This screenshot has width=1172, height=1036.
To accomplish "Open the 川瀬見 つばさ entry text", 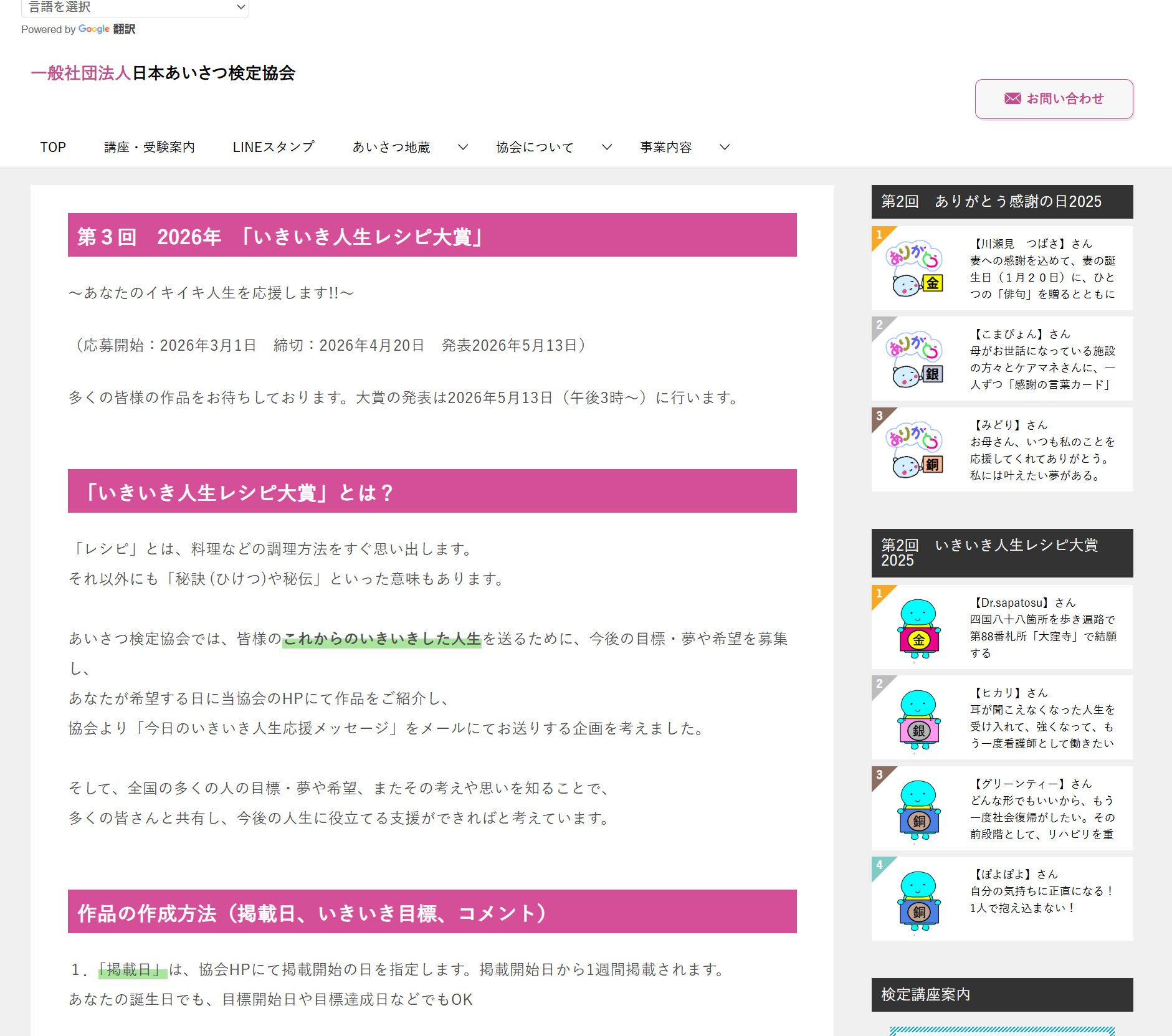I will [1042, 269].
